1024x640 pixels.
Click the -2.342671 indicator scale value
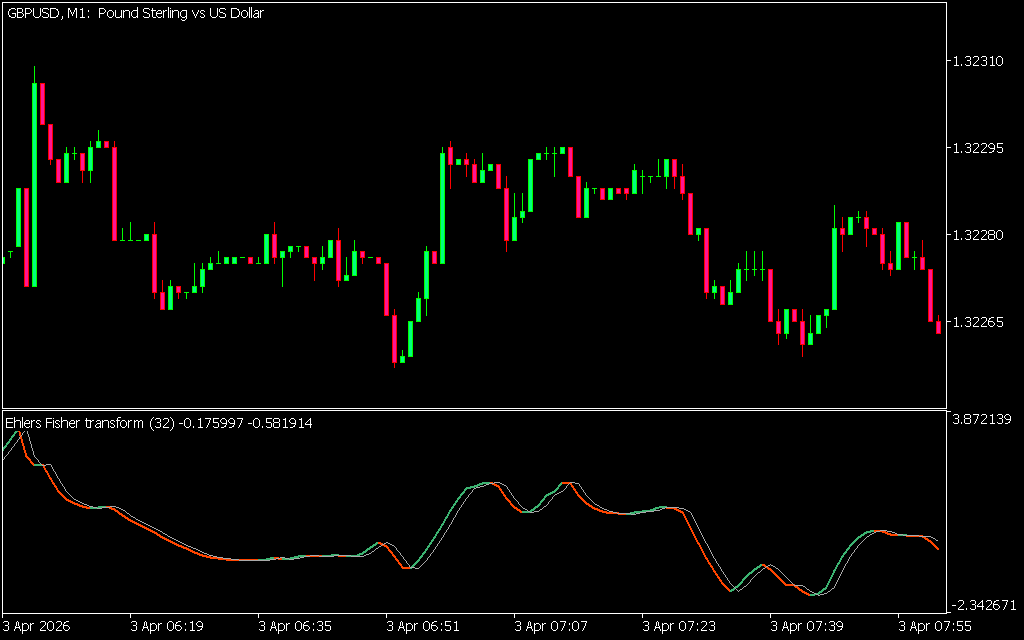984,605
